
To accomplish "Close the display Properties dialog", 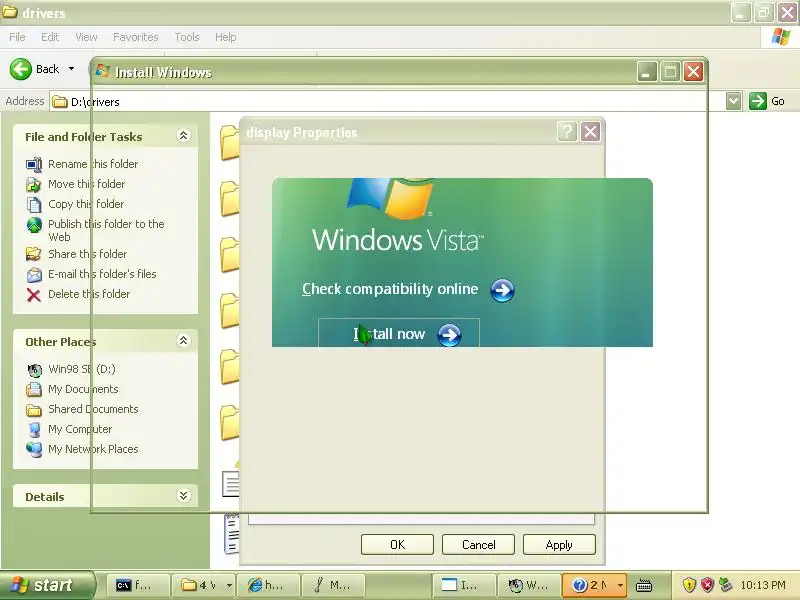I will (x=590, y=132).
